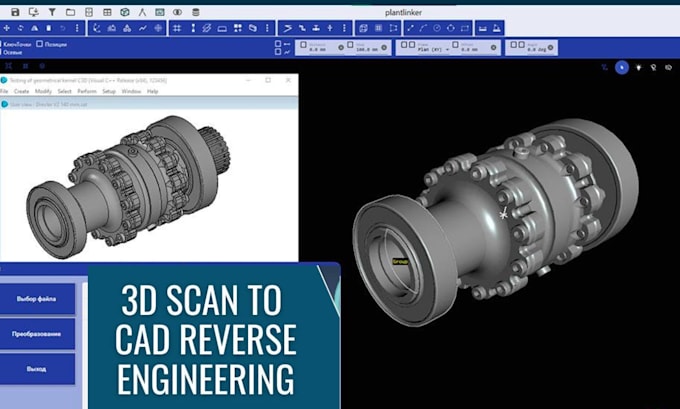Toggle the checkbox beside the straight line symbol

pyautogui.click(x=278, y=44)
